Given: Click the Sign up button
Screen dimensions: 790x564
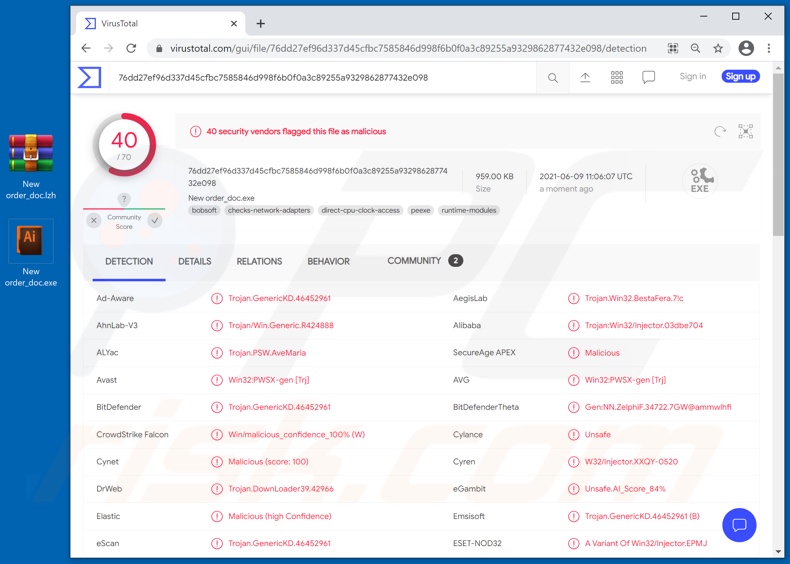Looking at the screenshot, I should (740, 76).
